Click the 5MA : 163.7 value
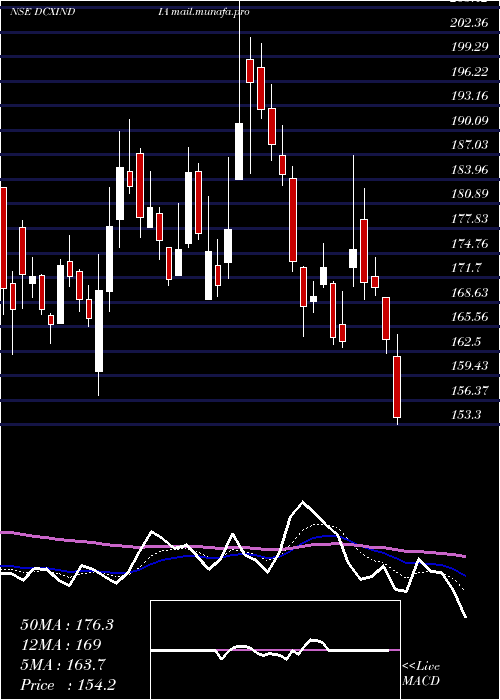This screenshot has width=500, height=700. tap(63, 665)
